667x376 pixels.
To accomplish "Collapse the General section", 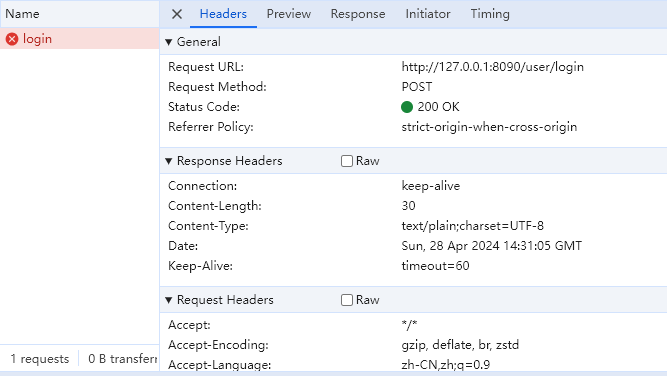I will [169, 42].
